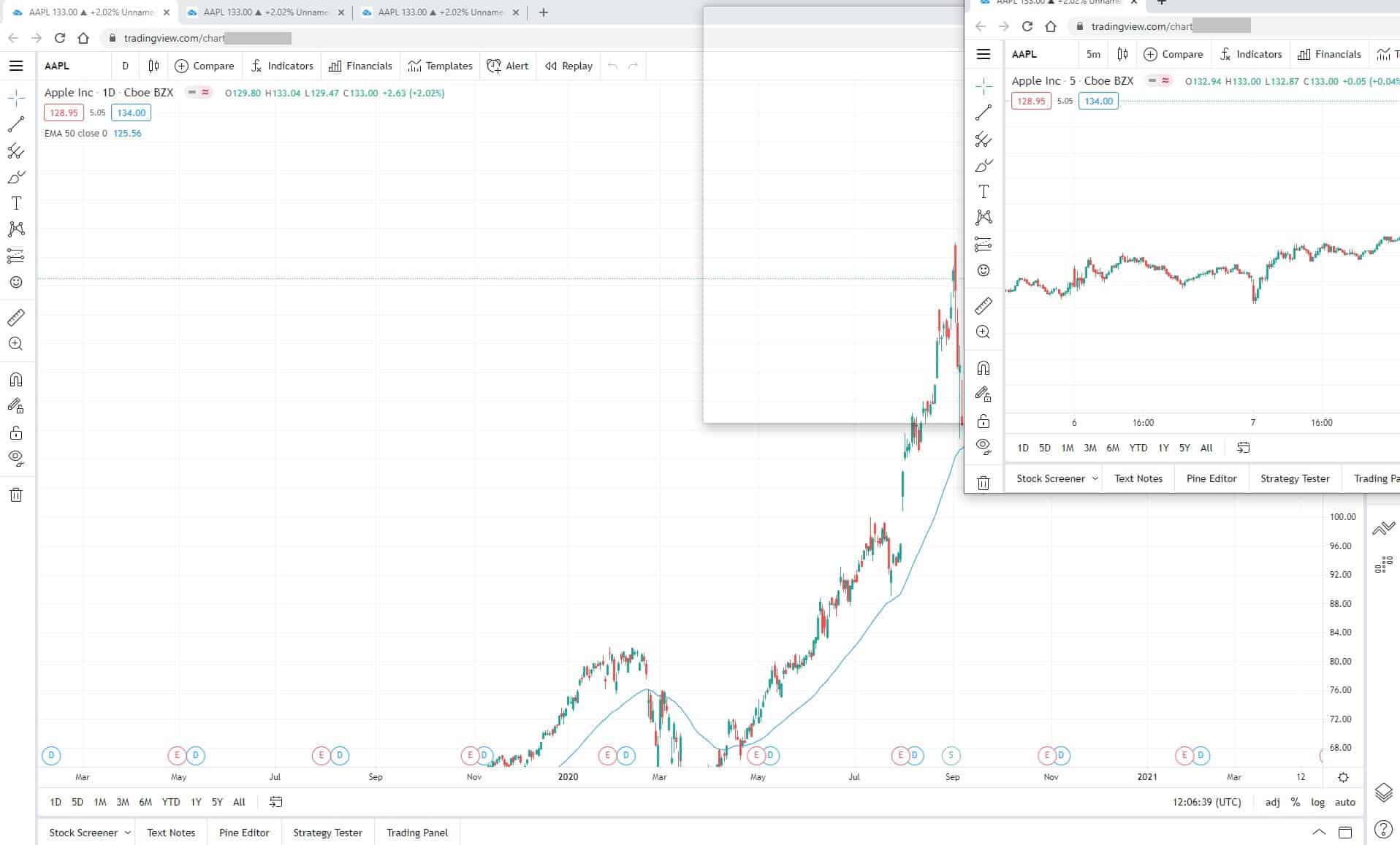The image size is (1400, 845).
Task: Remove all drawings with trash icon
Action: tap(15, 494)
